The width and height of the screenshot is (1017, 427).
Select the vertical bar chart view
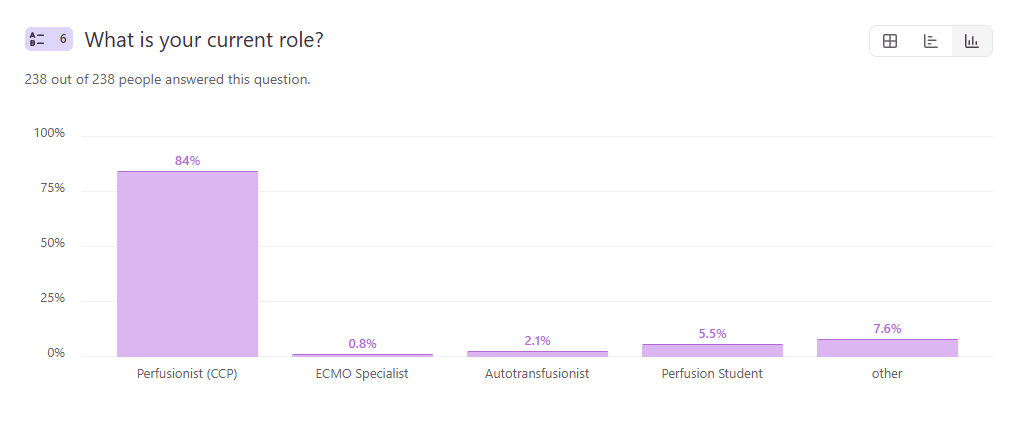971,41
